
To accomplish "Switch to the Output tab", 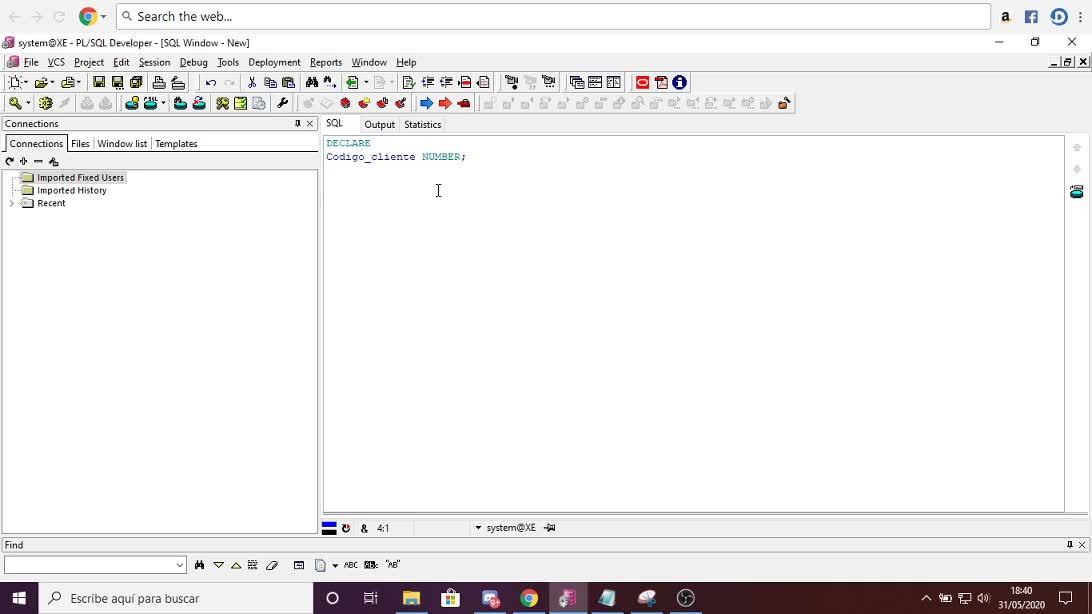I will 380,125.
